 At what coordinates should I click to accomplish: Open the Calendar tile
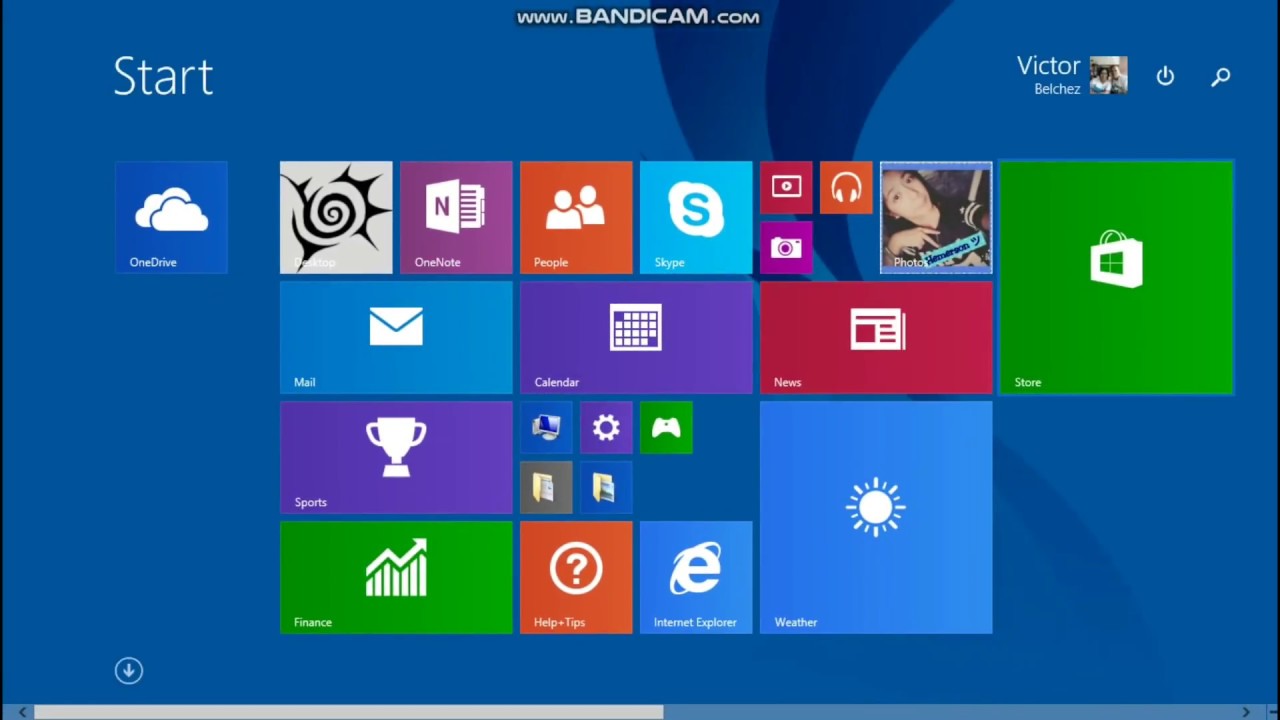point(636,337)
